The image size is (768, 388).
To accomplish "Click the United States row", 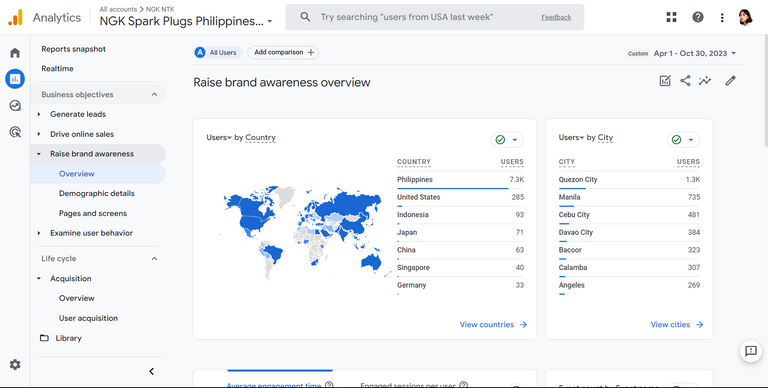I will tap(460, 197).
